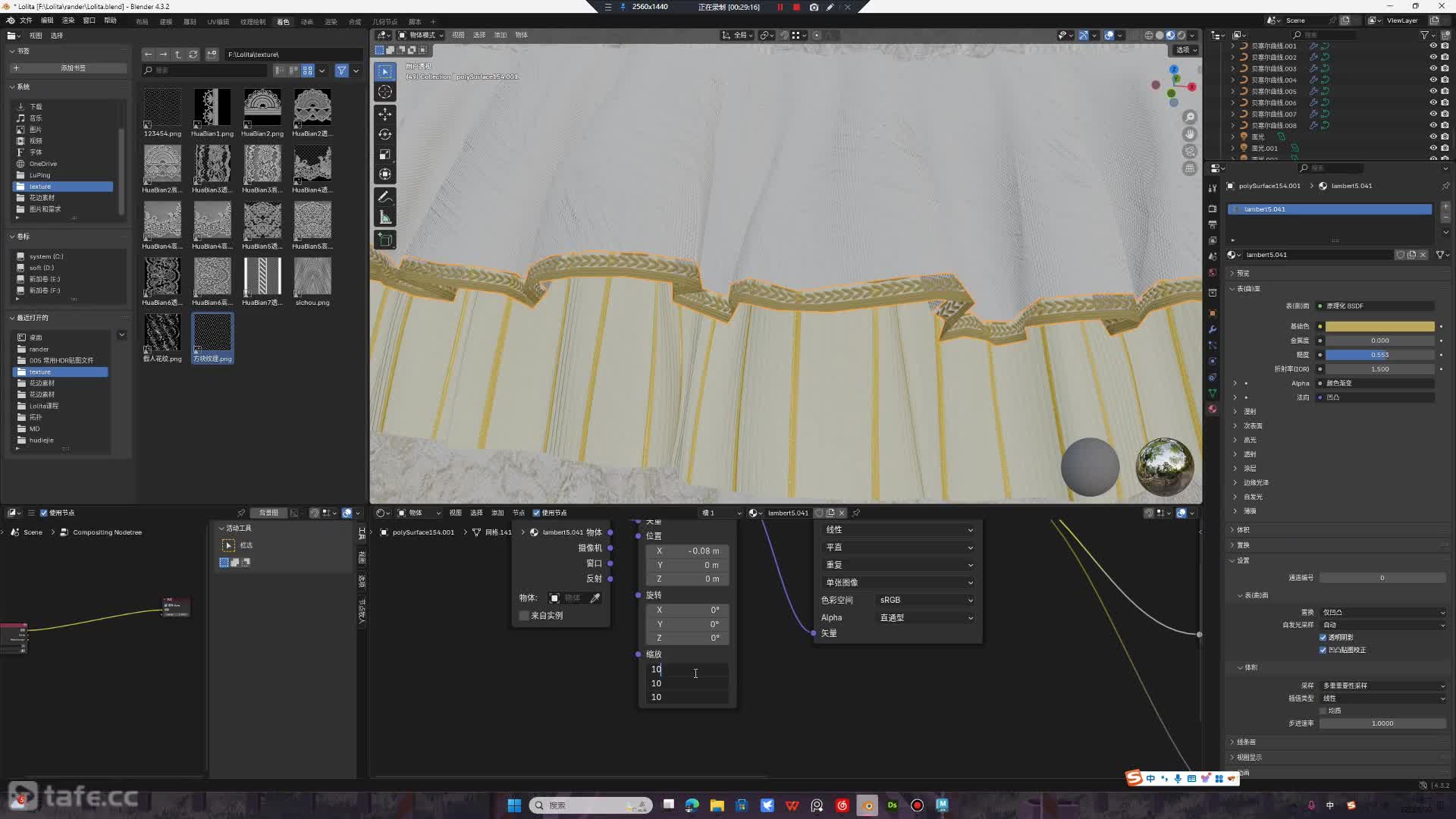This screenshot has width=1456, height=819.
Task: Select the Rotate tool in viewport toolbar
Action: pos(385,134)
